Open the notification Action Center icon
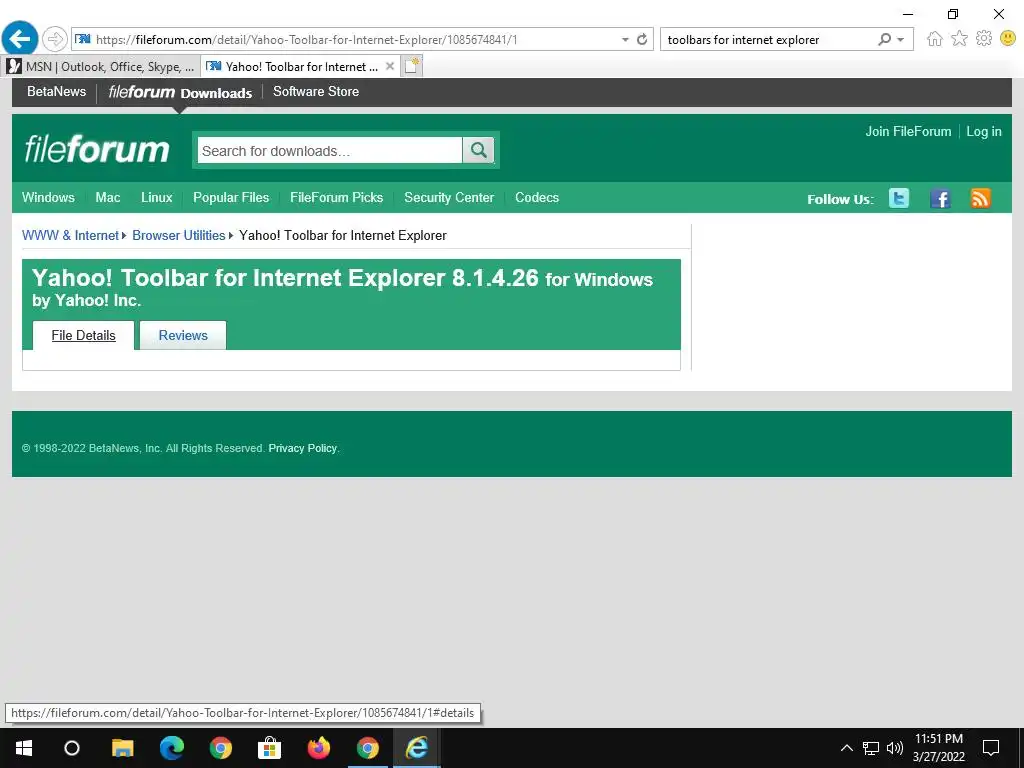This screenshot has height=768, width=1024. [991, 748]
